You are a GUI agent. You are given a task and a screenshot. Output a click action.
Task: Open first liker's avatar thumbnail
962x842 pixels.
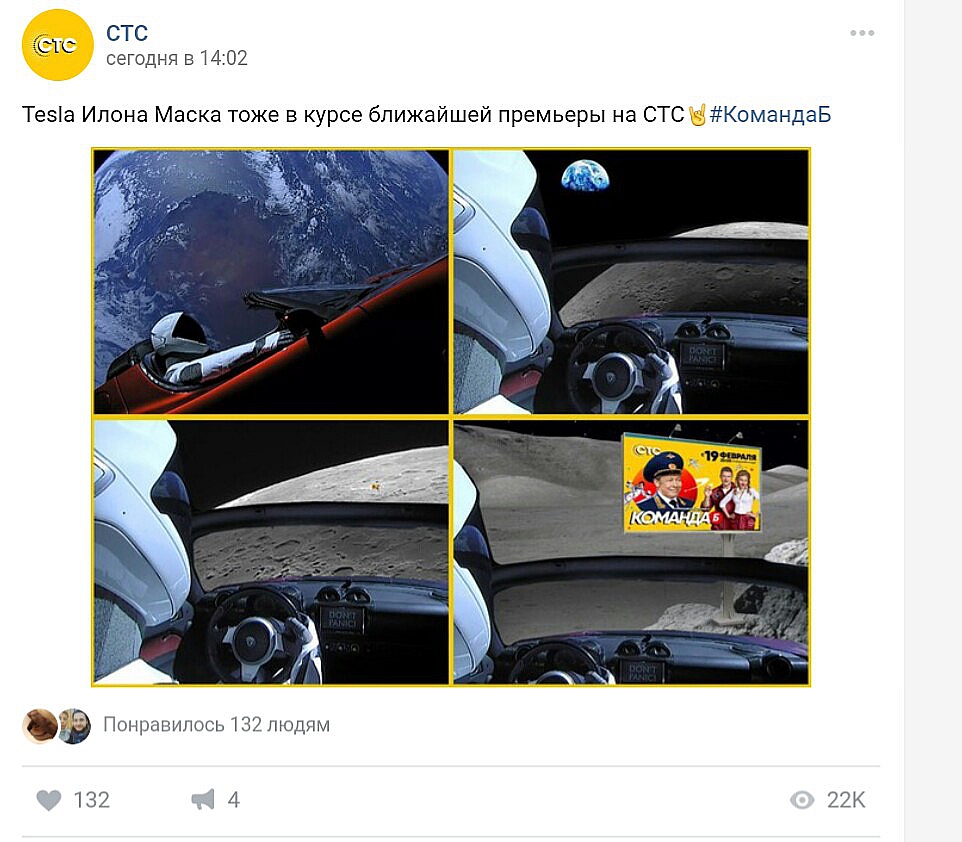(39, 725)
